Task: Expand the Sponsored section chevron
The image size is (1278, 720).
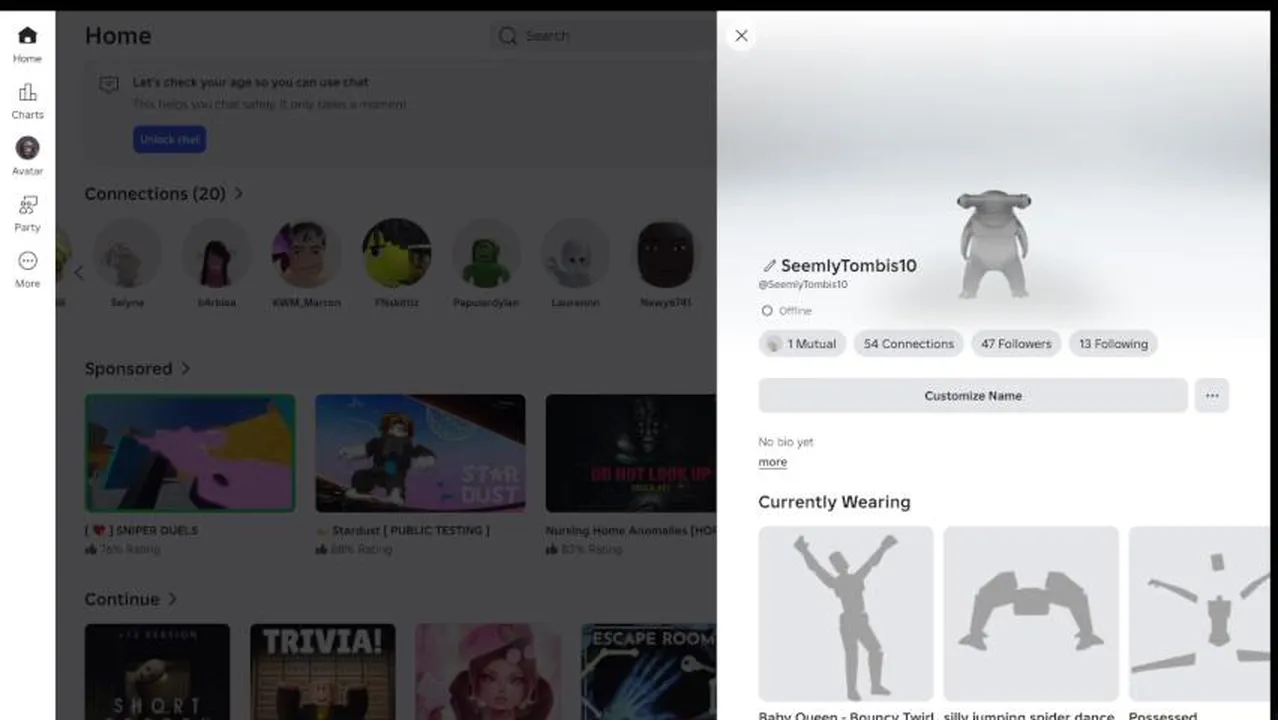Action: (186, 369)
